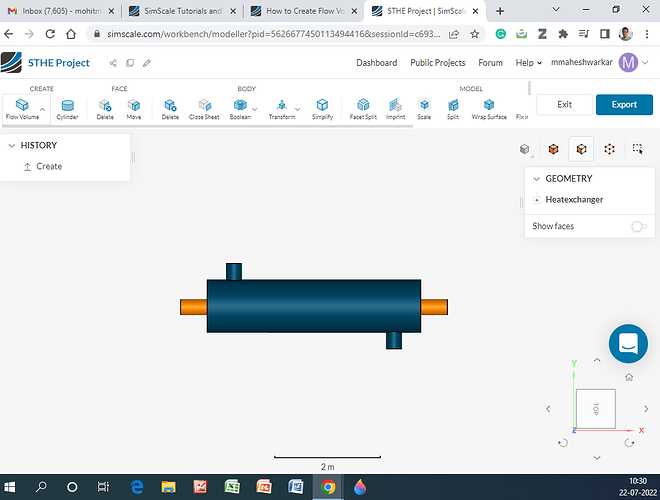Bookmark this page with the star
This screenshot has height=500, width=660.
474,34
